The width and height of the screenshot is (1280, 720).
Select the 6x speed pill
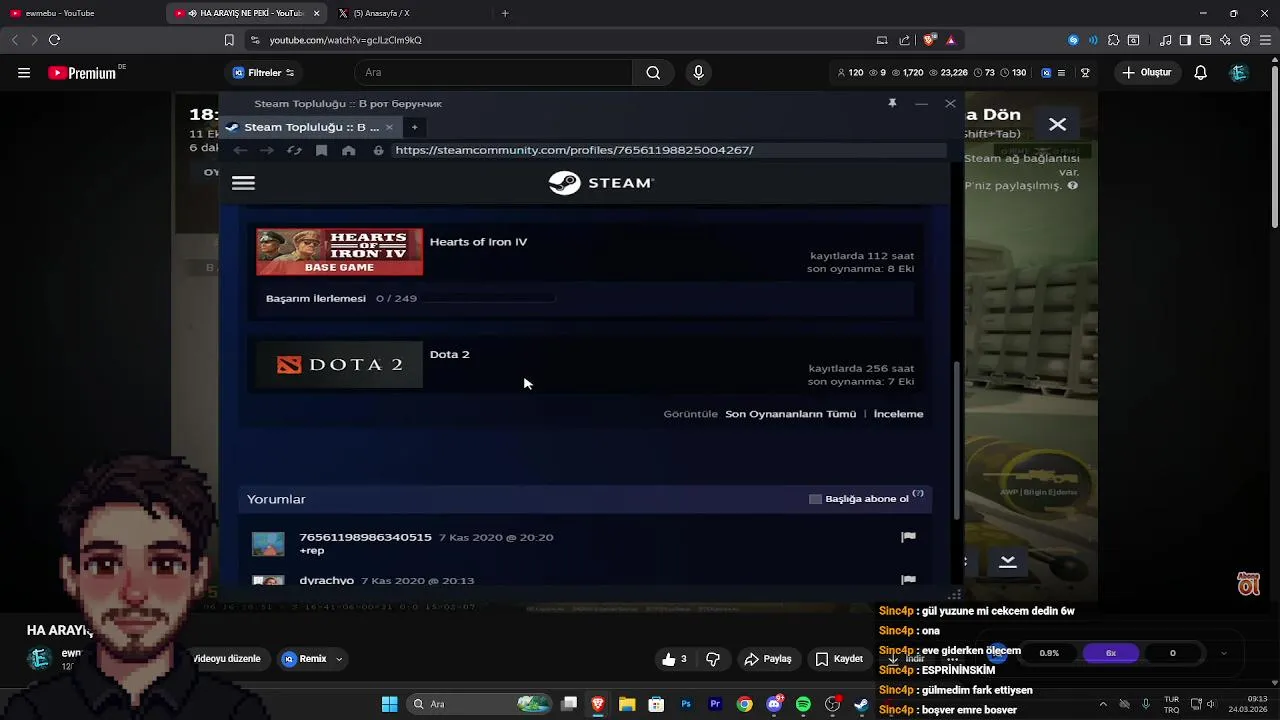(1110, 653)
